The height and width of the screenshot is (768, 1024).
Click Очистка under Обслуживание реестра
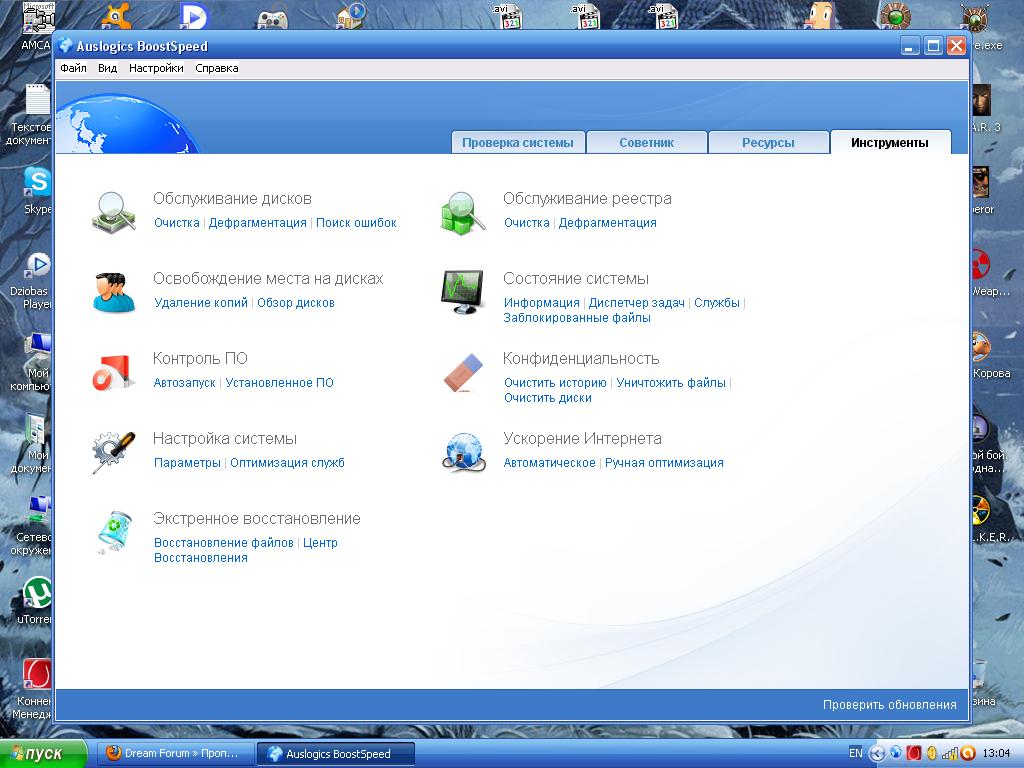coord(527,223)
